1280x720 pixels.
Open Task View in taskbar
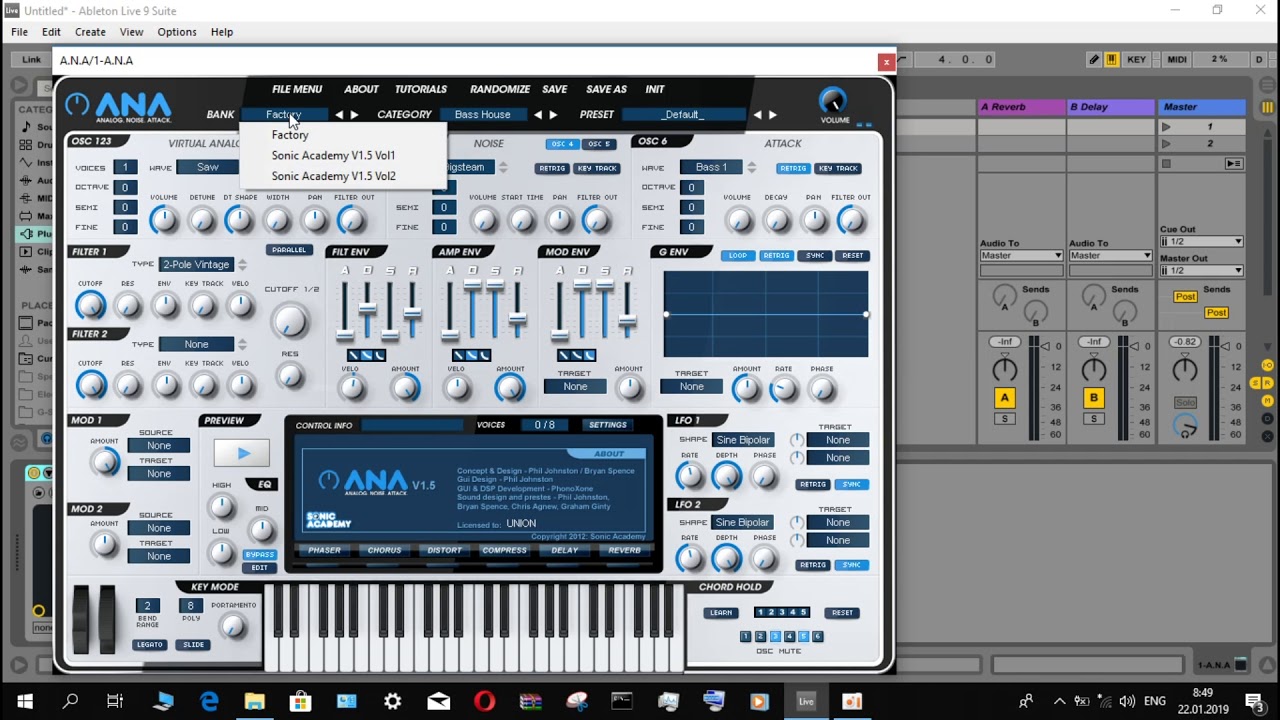tap(115, 701)
